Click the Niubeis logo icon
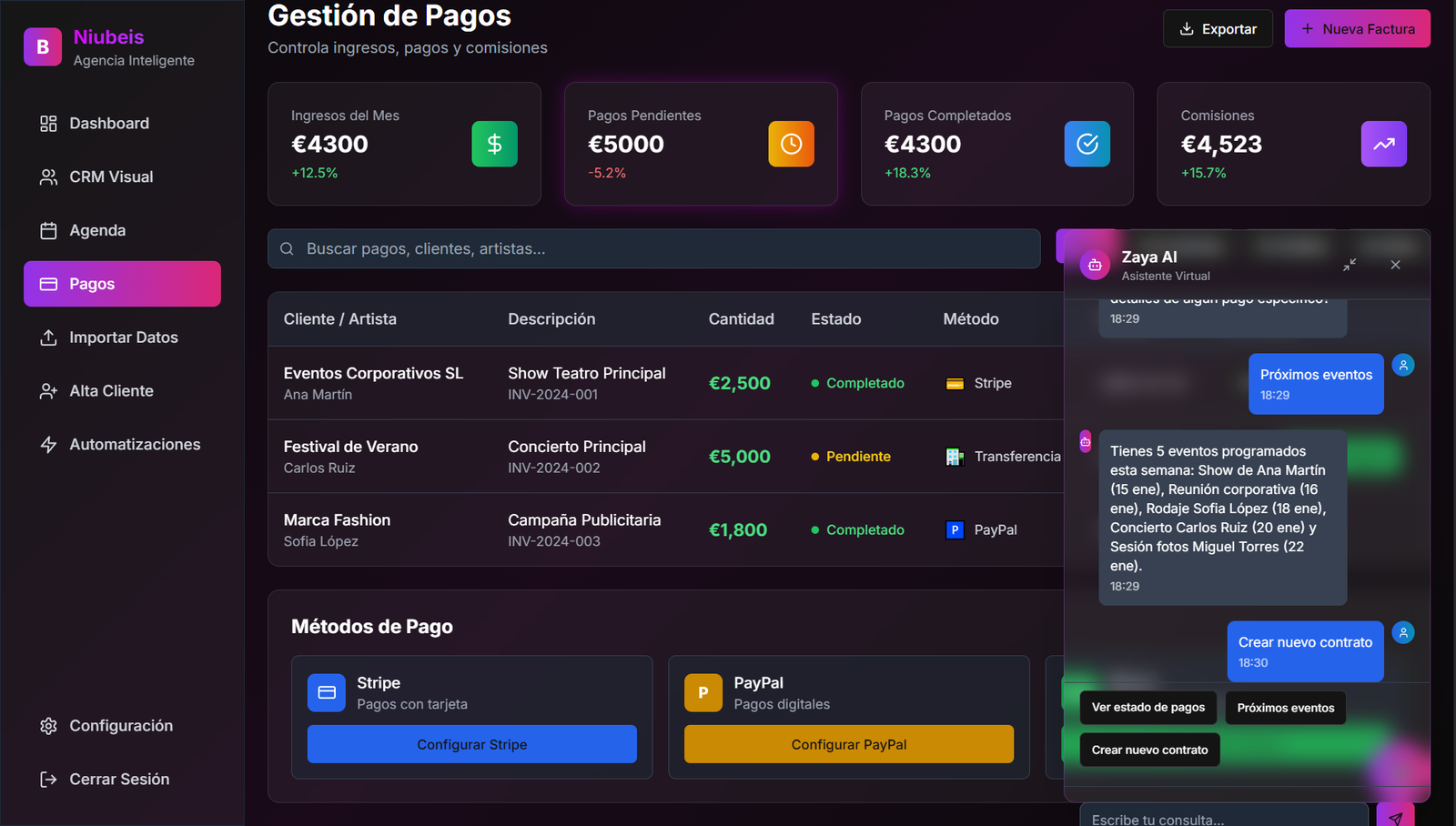Screen dimensions: 1456x826 (x=43, y=47)
